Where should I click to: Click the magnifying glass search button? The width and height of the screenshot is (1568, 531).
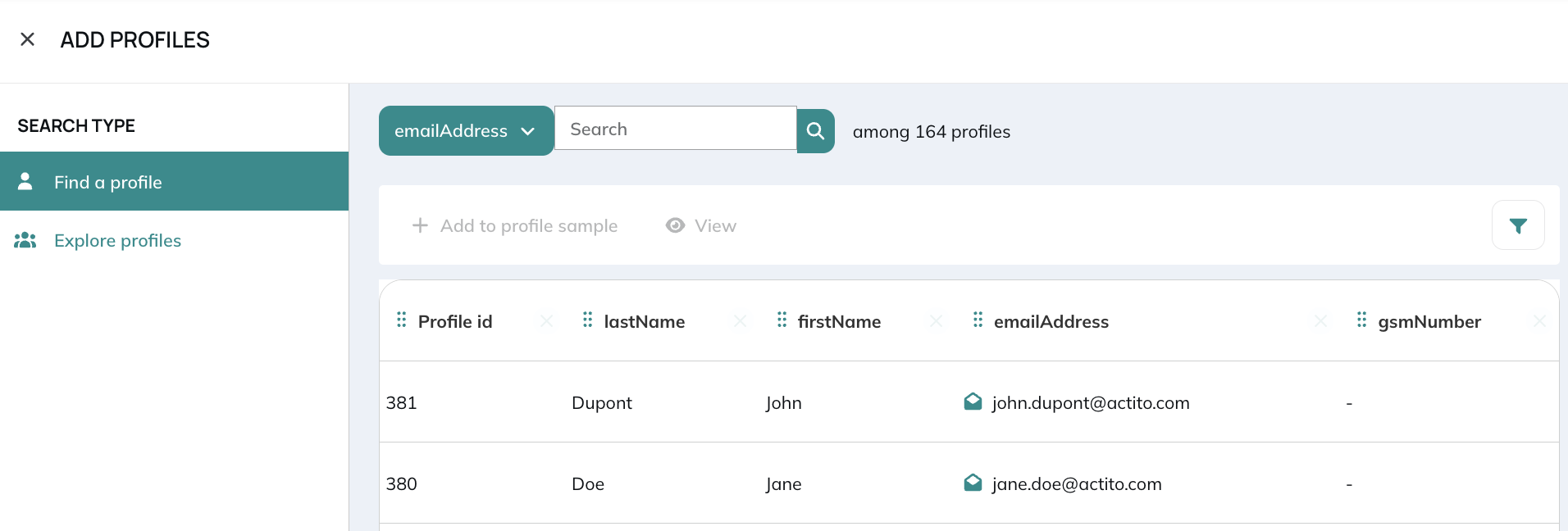coord(815,131)
